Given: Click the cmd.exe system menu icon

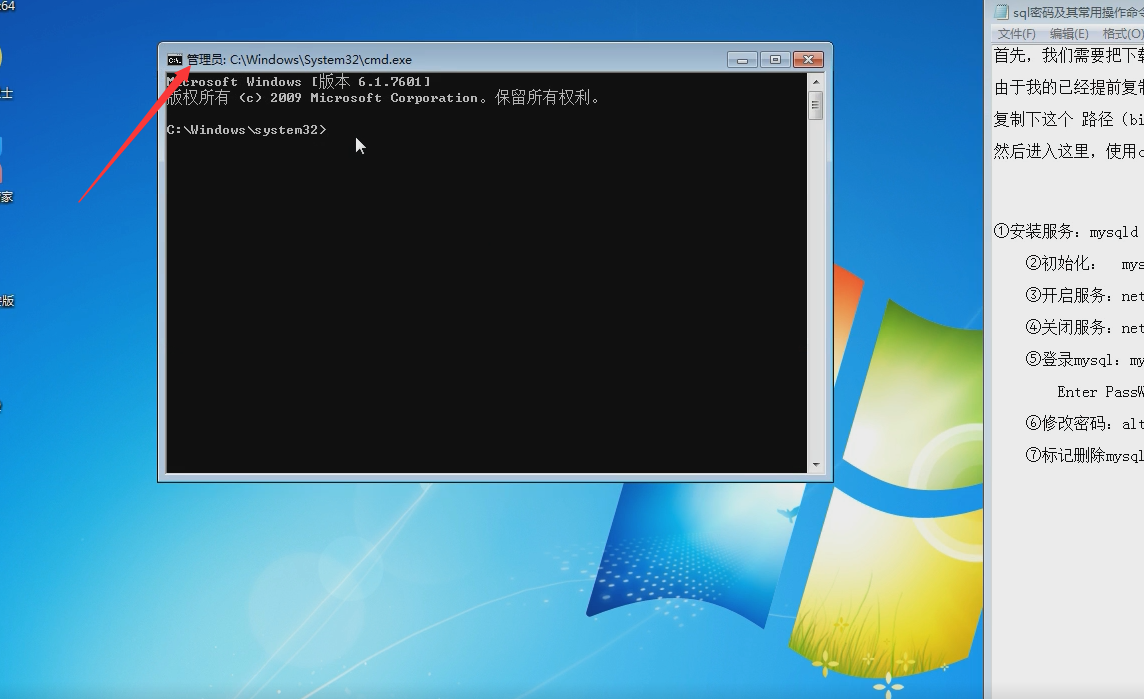Looking at the screenshot, I should click(x=174, y=60).
